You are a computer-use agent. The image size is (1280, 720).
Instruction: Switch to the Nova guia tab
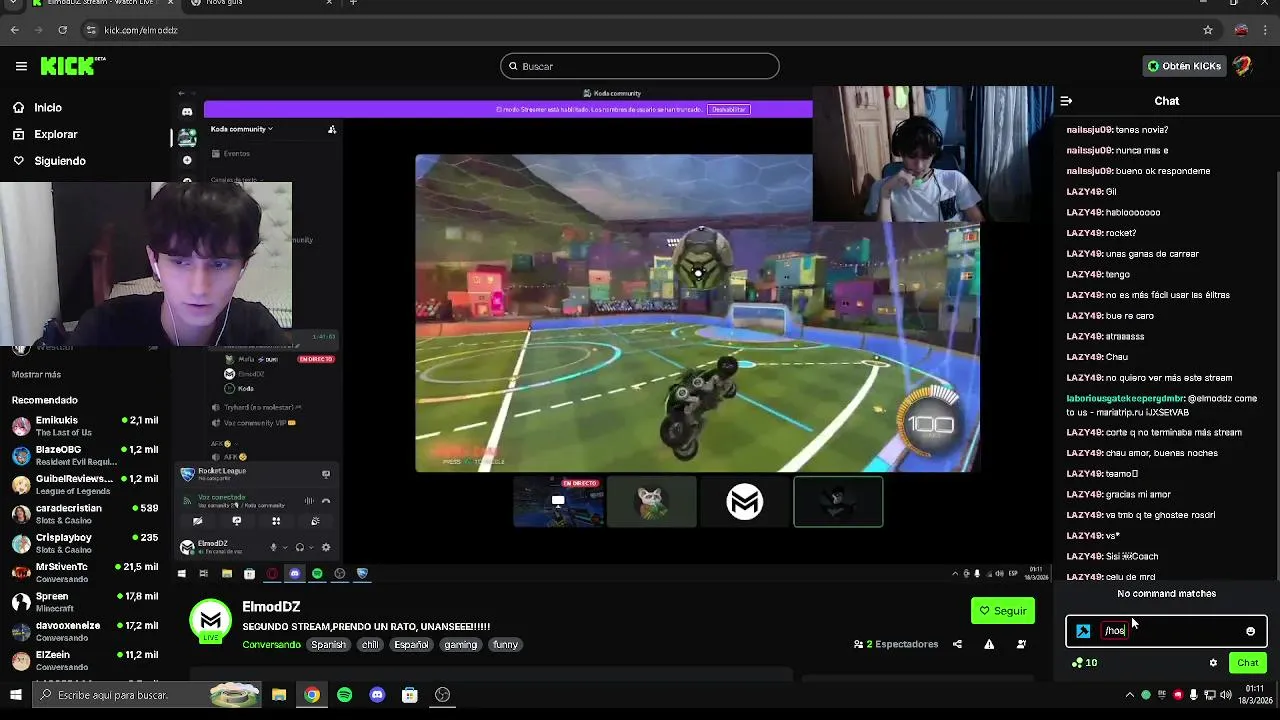tap(262, 3)
